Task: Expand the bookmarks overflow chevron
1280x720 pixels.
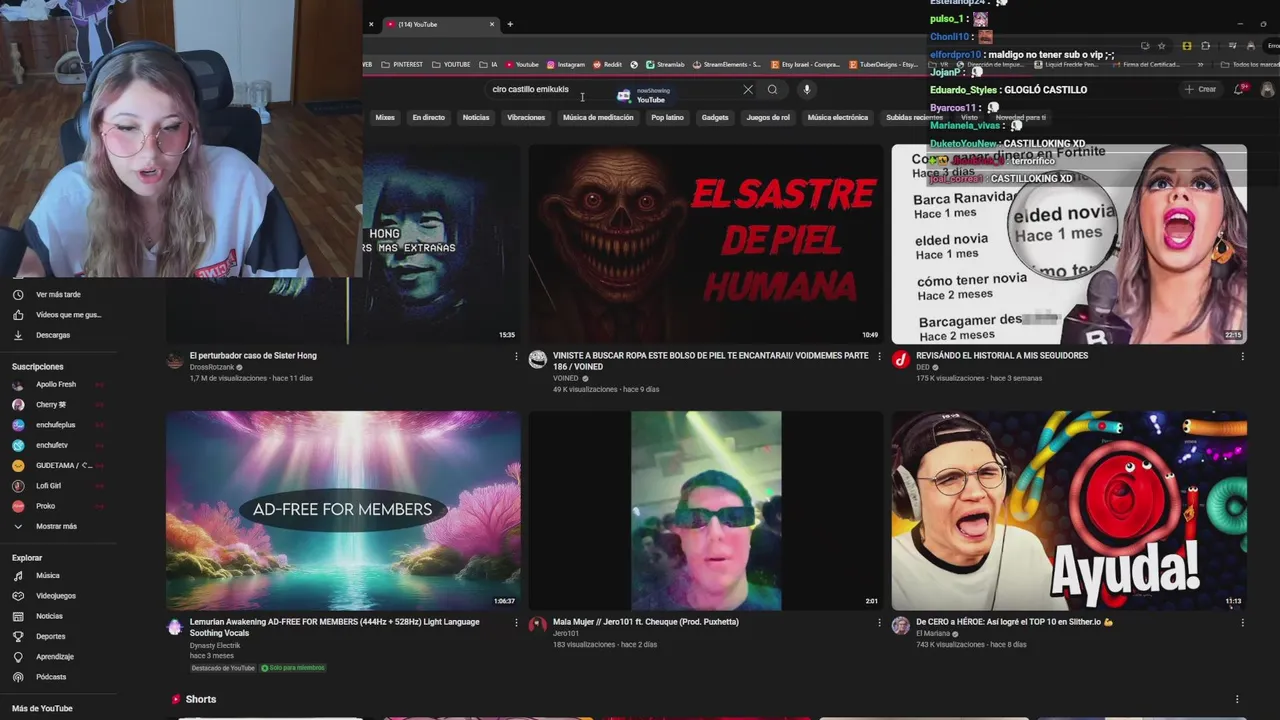Action: point(1201,64)
